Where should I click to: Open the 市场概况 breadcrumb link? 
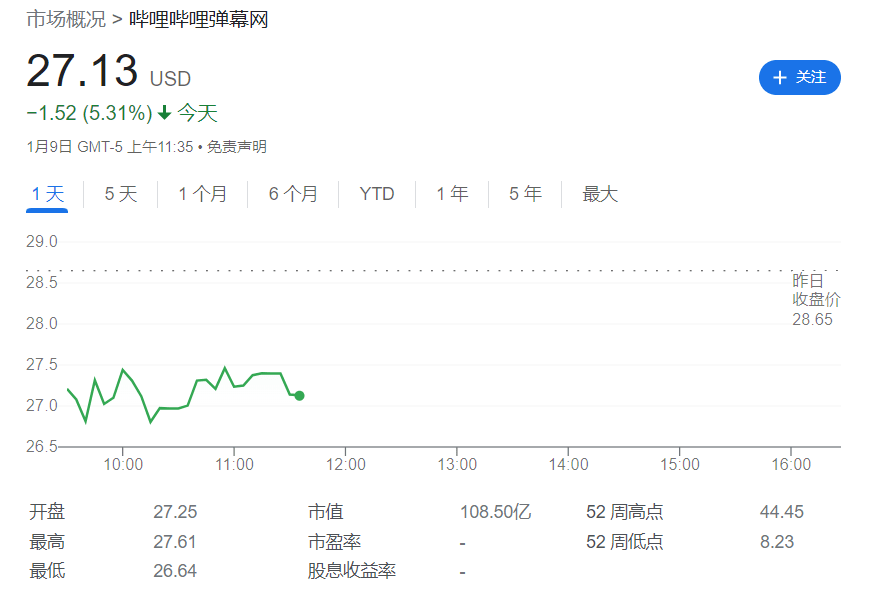[x=66, y=19]
